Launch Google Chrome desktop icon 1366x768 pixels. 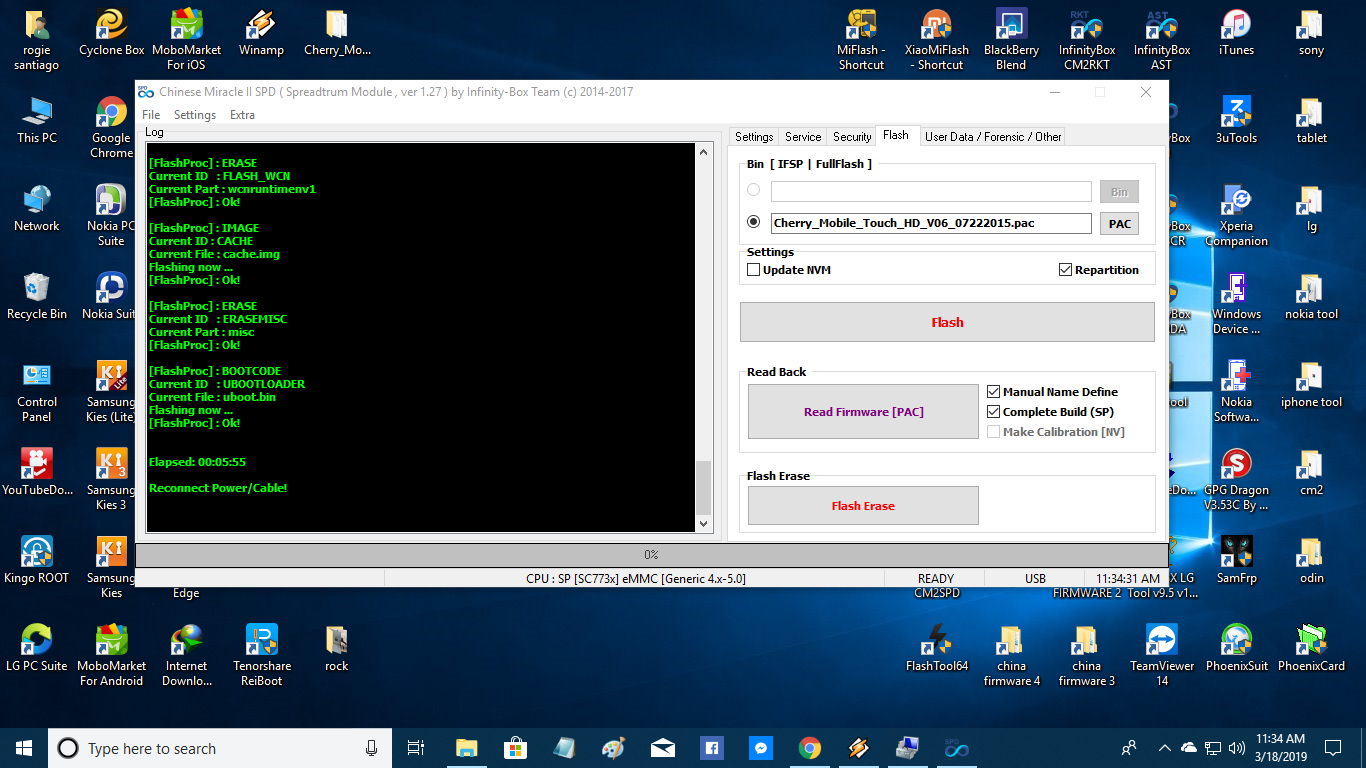click(111, 128)
